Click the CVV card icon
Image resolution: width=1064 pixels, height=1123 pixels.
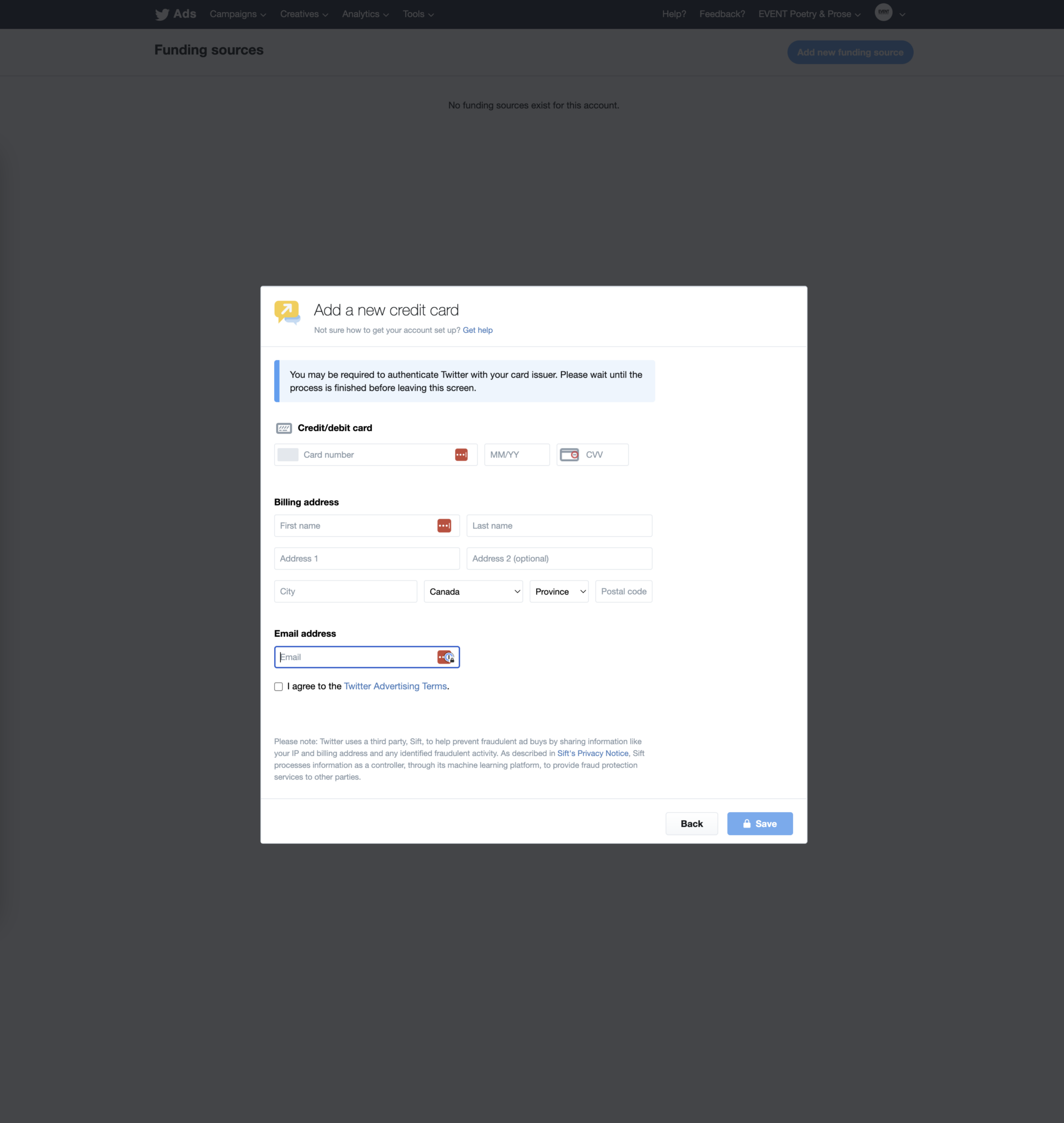coord(569,455)
